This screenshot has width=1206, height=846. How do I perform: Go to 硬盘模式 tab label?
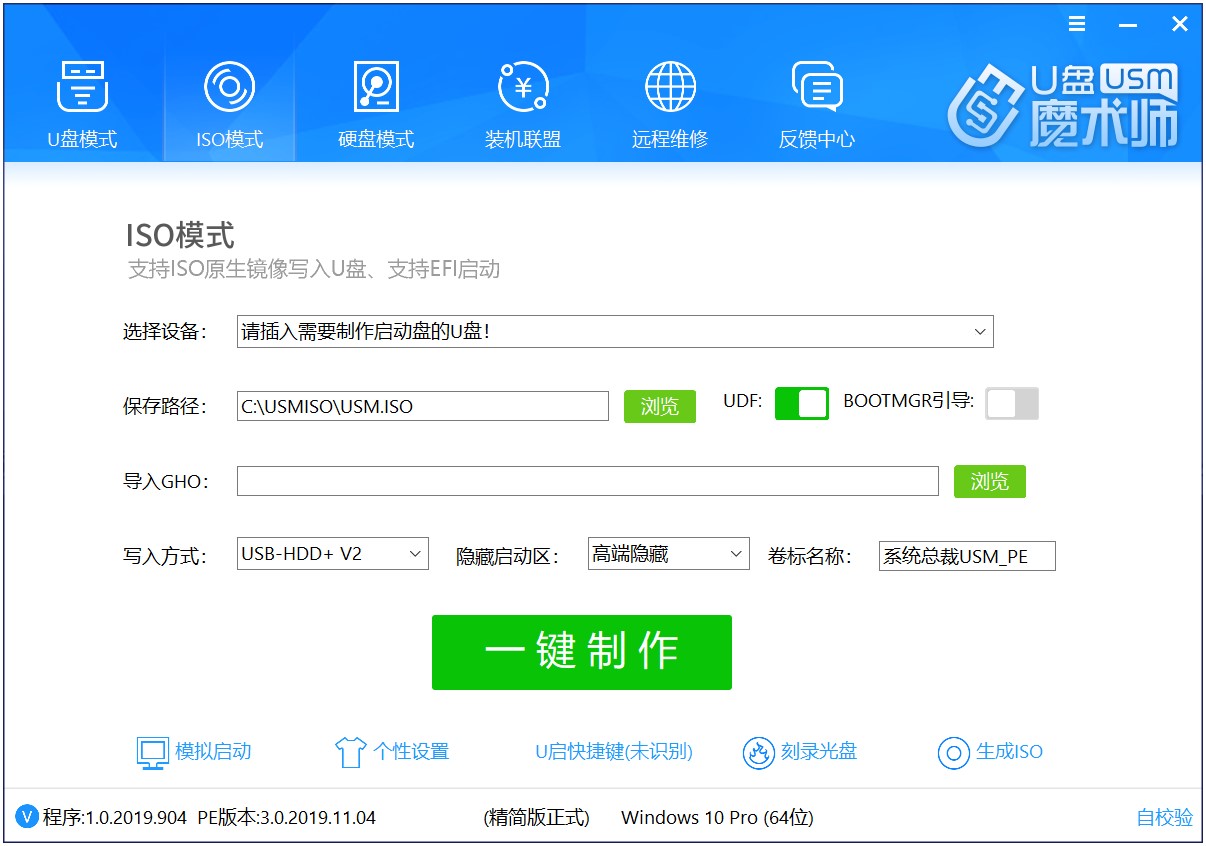[x=376, y=139]
